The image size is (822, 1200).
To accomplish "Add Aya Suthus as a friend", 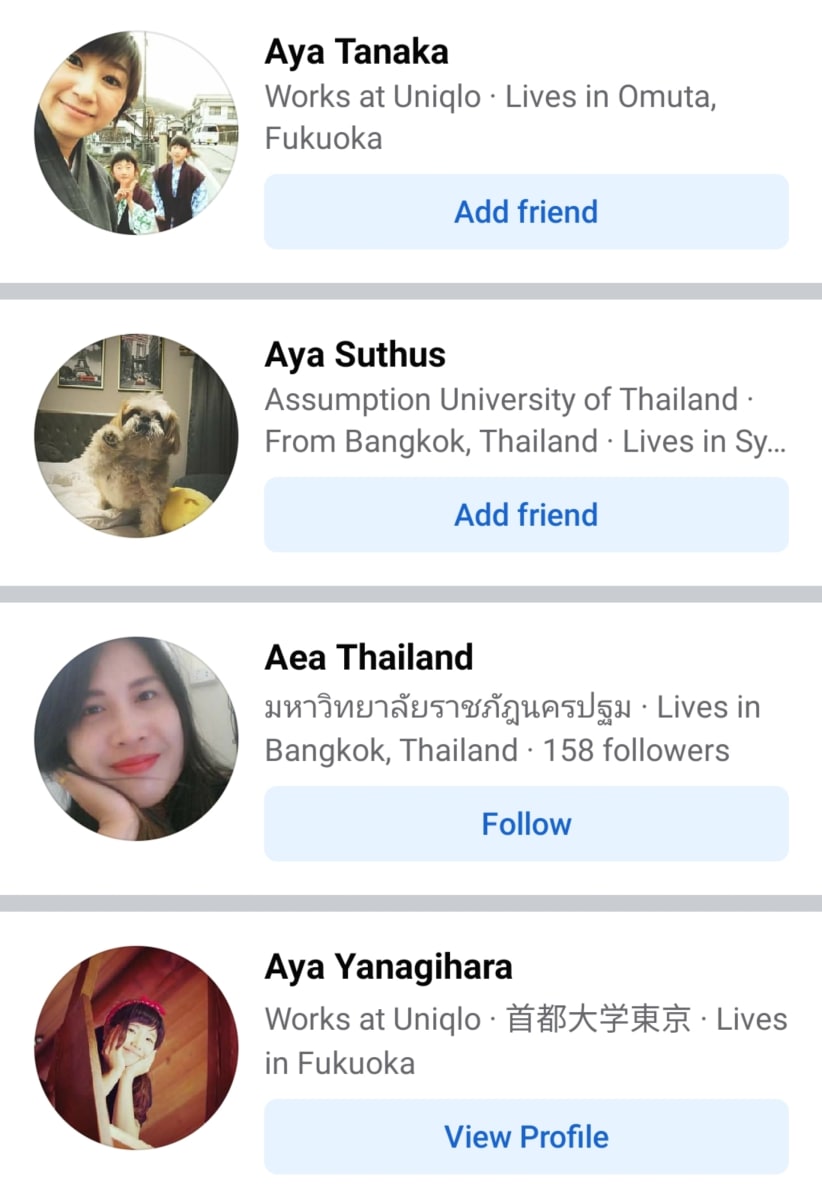I will click(526, 515).
